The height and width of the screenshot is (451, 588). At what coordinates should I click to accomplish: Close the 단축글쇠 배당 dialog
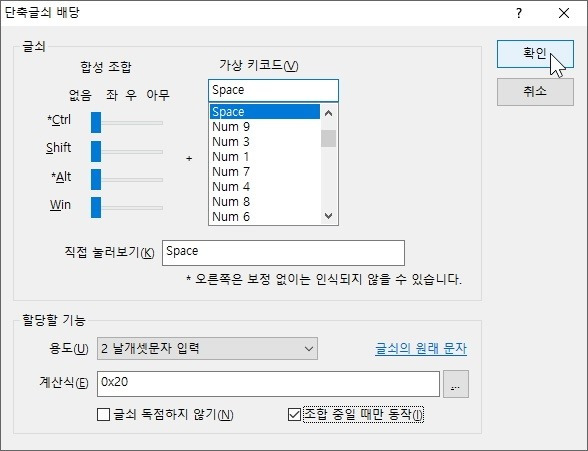(x=564, y=13)
